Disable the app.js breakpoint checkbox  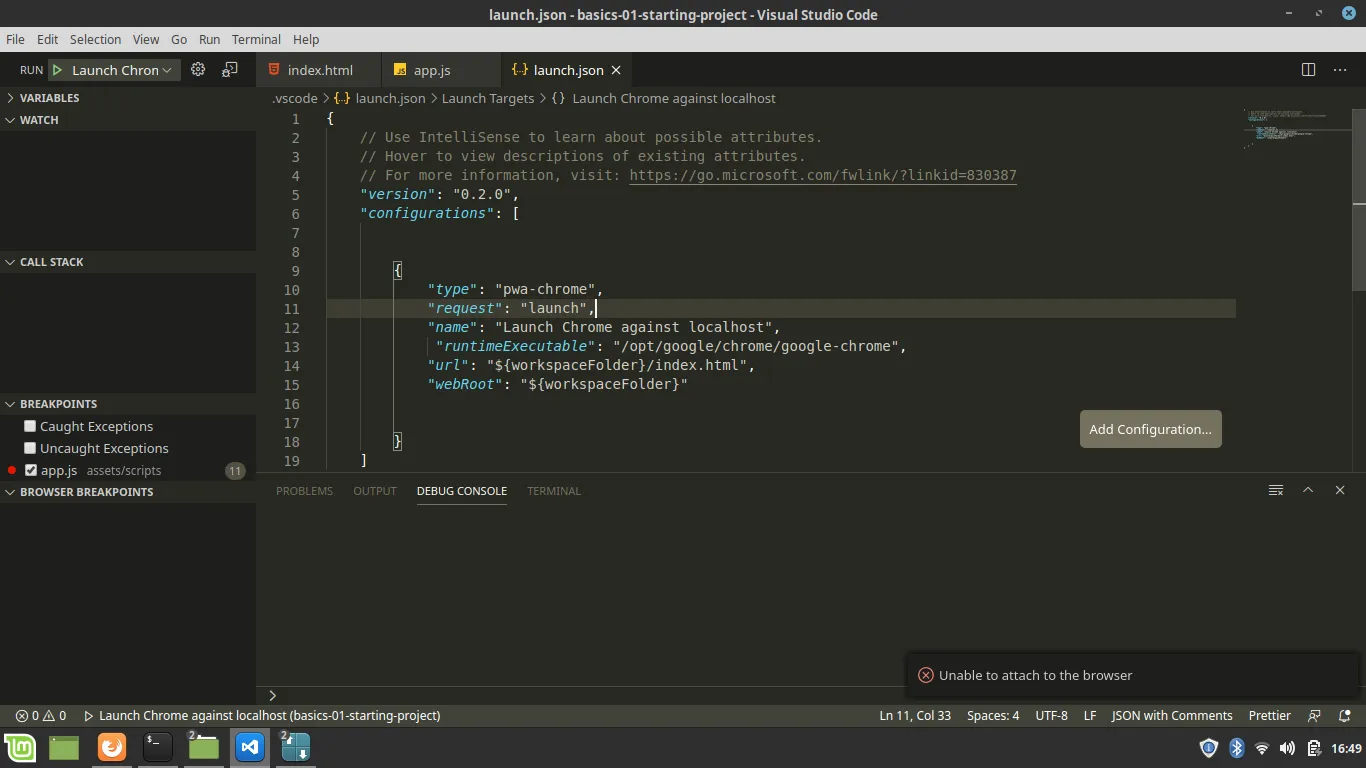coord(31,470)
